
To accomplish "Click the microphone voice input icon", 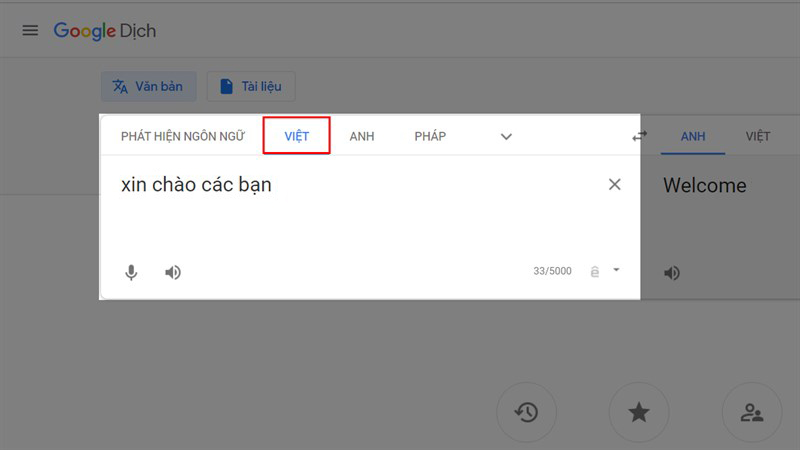I will tap(131, 272).
